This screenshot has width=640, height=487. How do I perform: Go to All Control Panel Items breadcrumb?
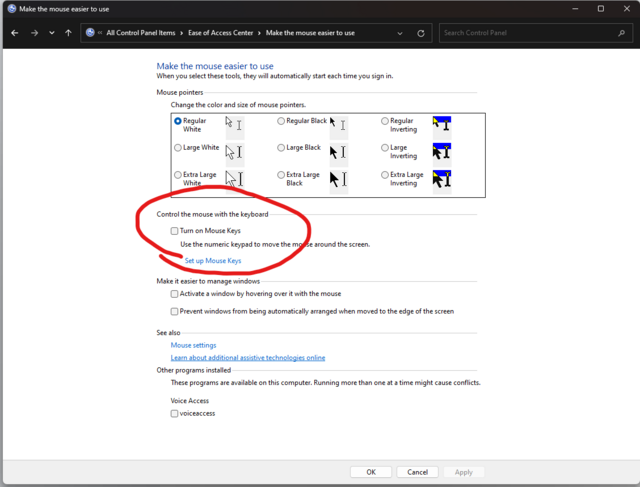[x=140, y=33]
